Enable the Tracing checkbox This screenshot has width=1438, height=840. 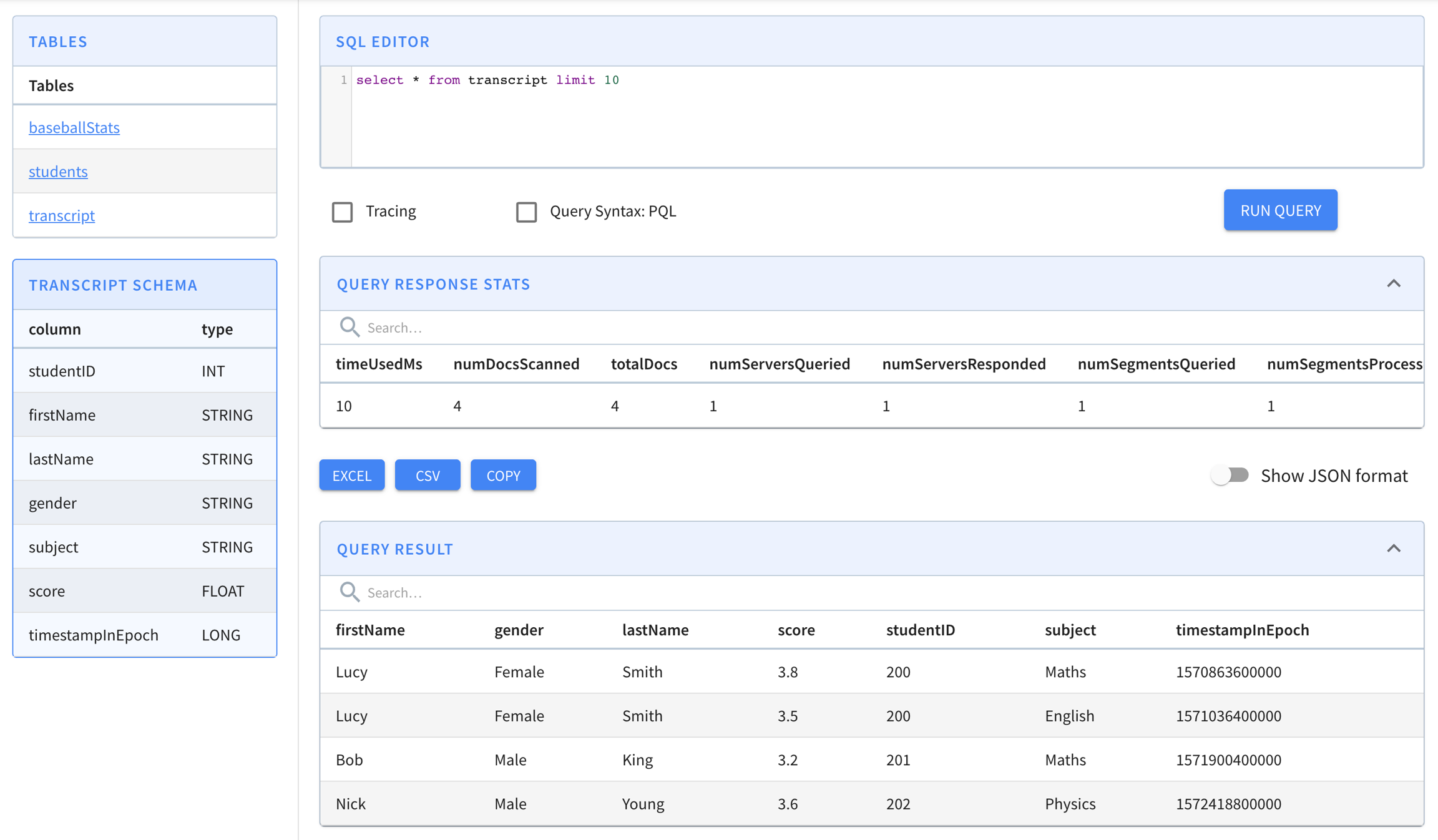[x=342, y=212]
